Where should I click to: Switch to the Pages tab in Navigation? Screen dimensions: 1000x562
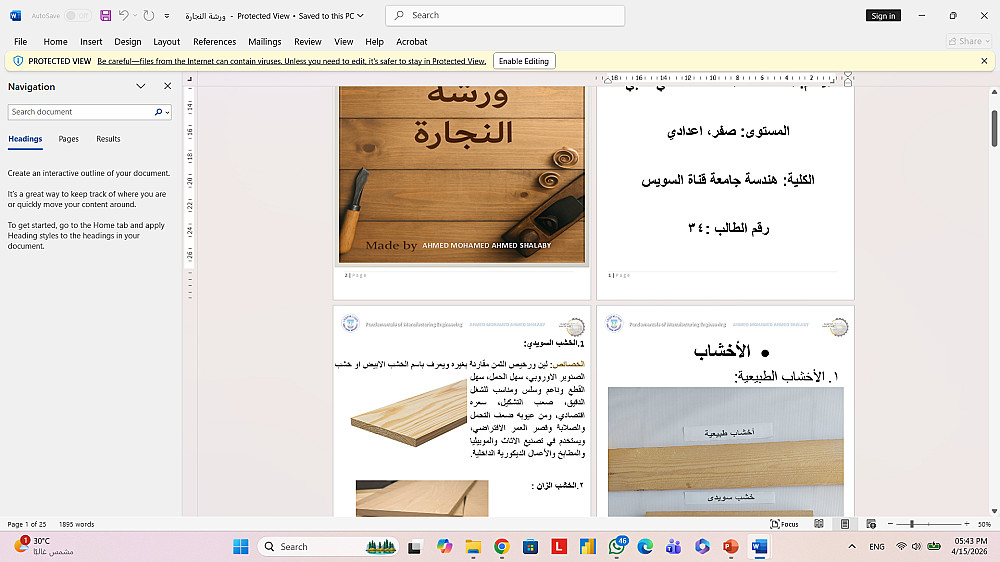(68, 139)
